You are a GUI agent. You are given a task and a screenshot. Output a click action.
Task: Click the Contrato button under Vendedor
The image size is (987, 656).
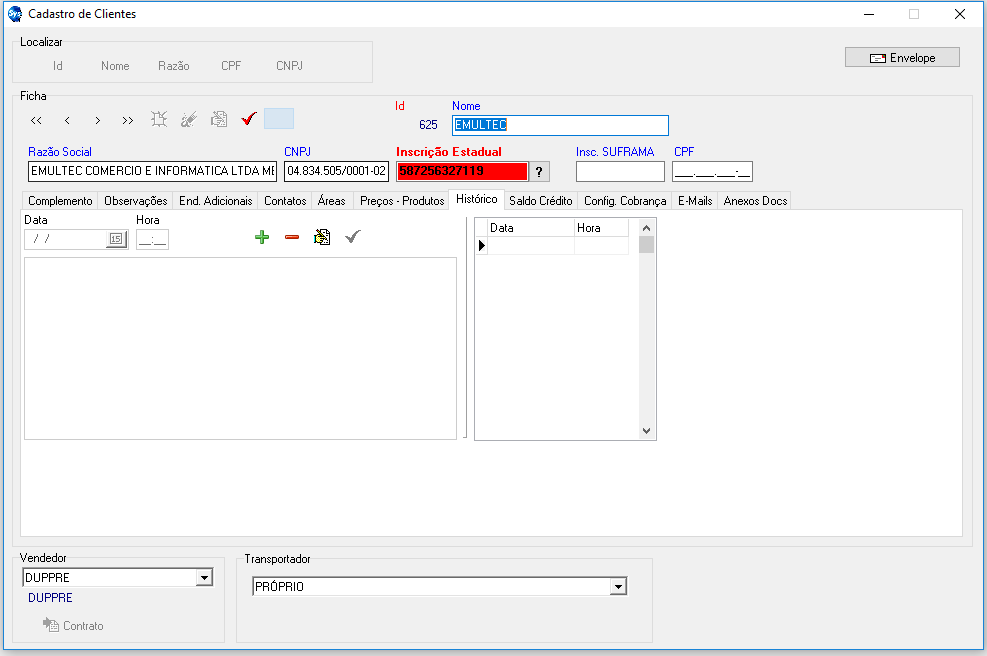pos(73,626)
